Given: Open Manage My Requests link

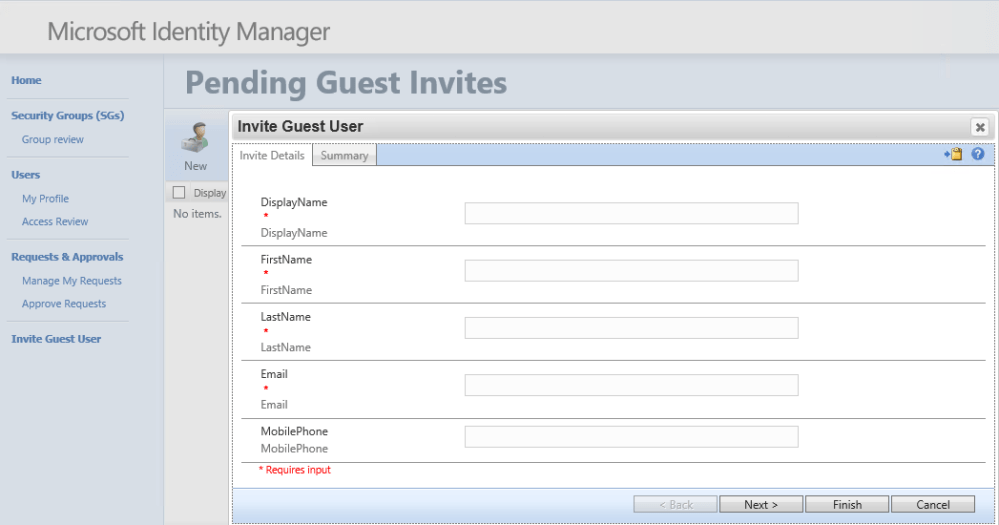Looking at the screenshot, I should point(72,281).
